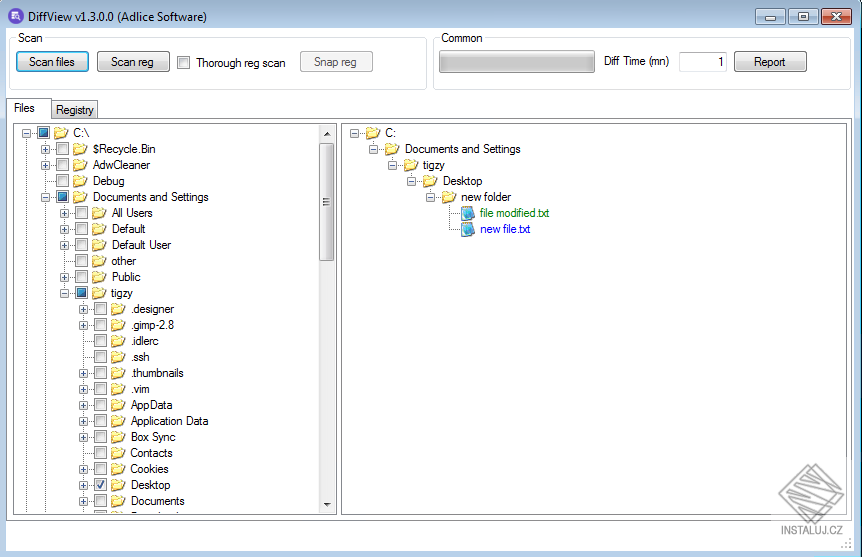Collapse the new folder node in results
This screenshot has width=862, height=557.
pyautogui.click(x=431, y=197)
